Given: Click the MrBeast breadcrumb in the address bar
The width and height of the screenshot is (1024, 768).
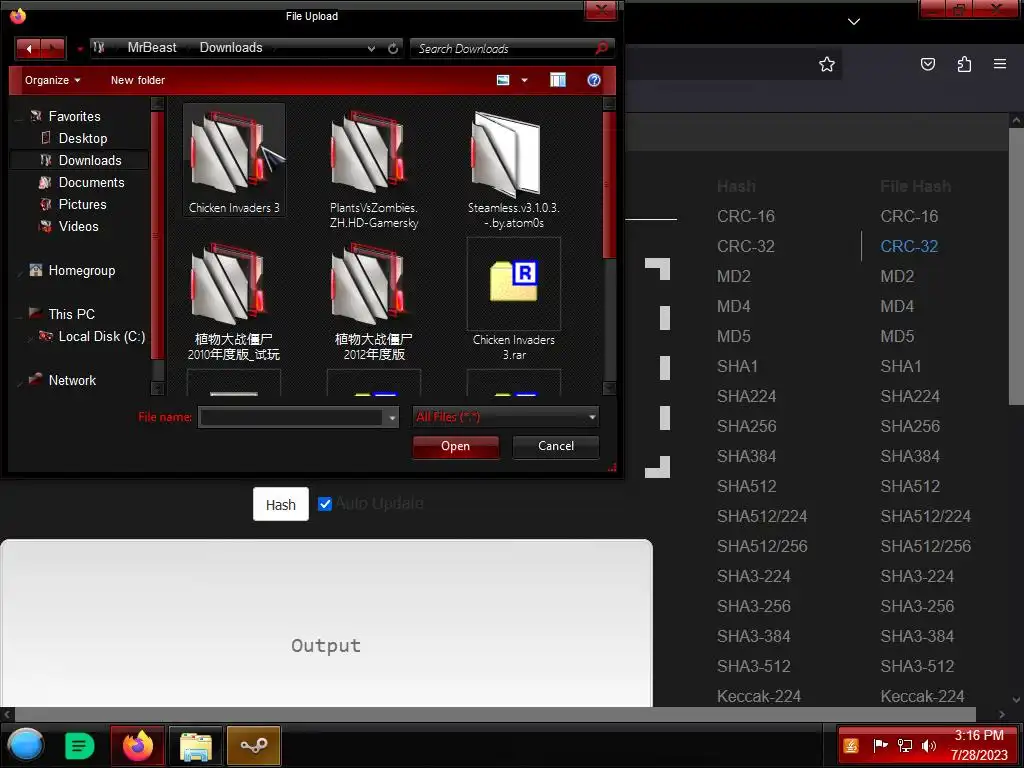Looking at the screenshot, I should 152,48.
